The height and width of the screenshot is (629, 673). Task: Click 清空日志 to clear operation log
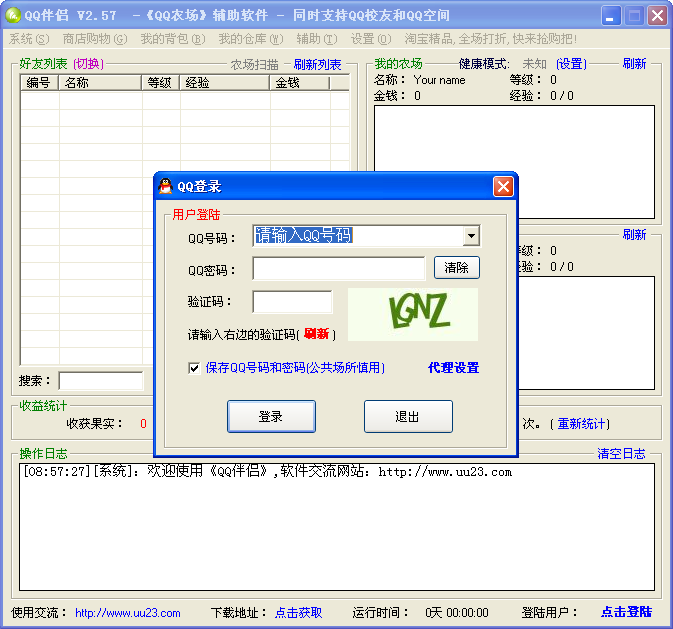coord(621,453)
